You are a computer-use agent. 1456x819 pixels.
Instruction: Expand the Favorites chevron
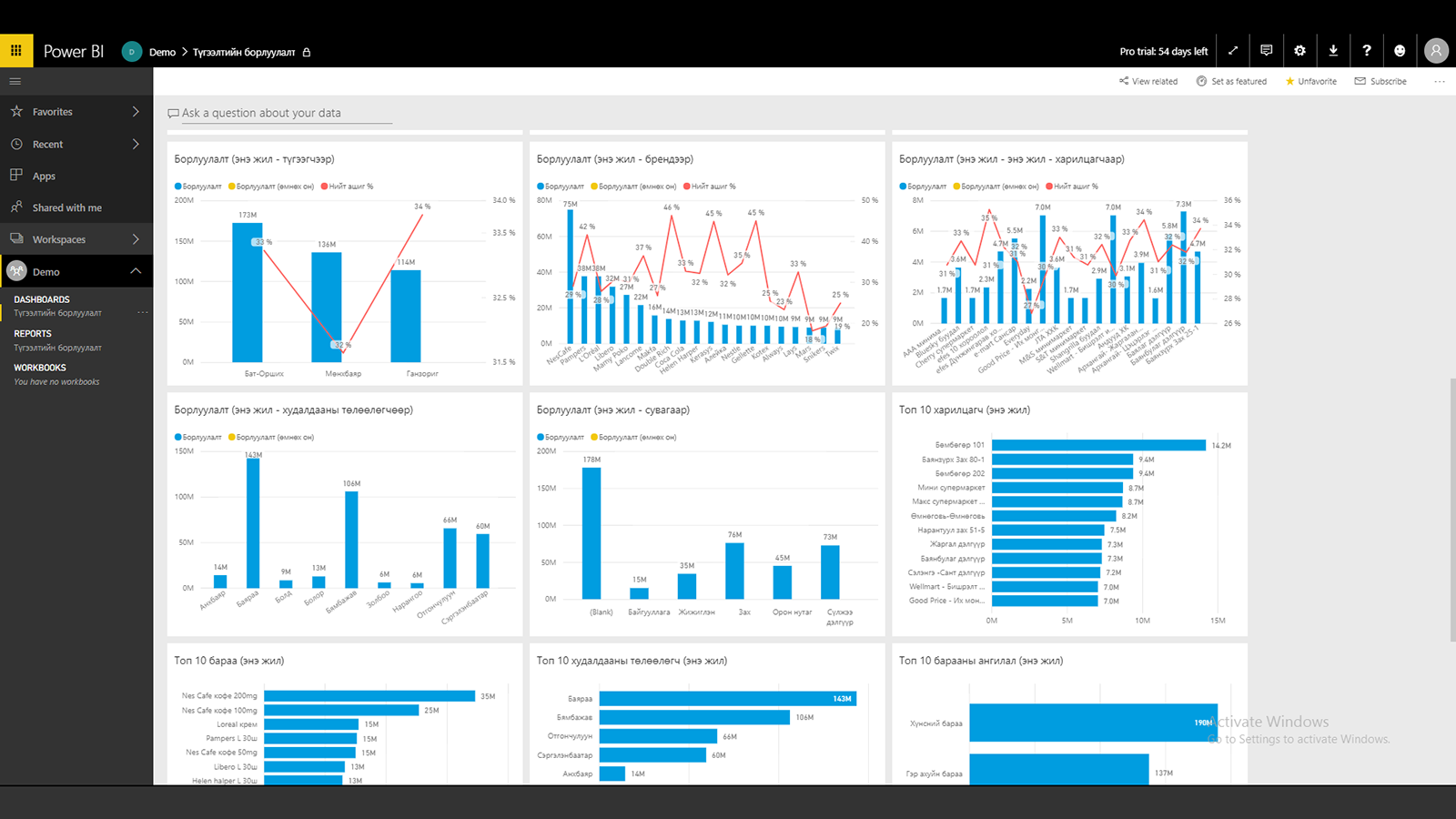[x=136, y=111]
